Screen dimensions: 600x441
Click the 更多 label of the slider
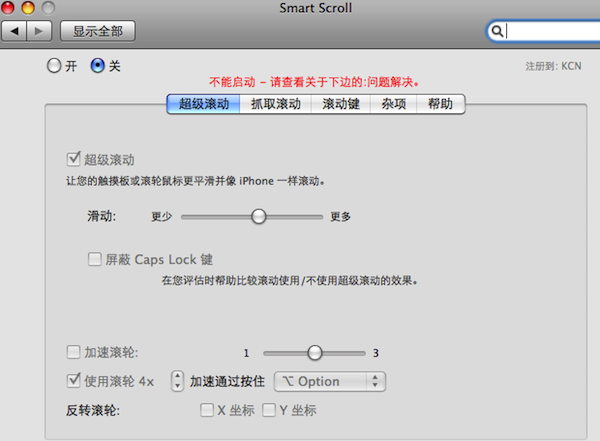(341, 217)
